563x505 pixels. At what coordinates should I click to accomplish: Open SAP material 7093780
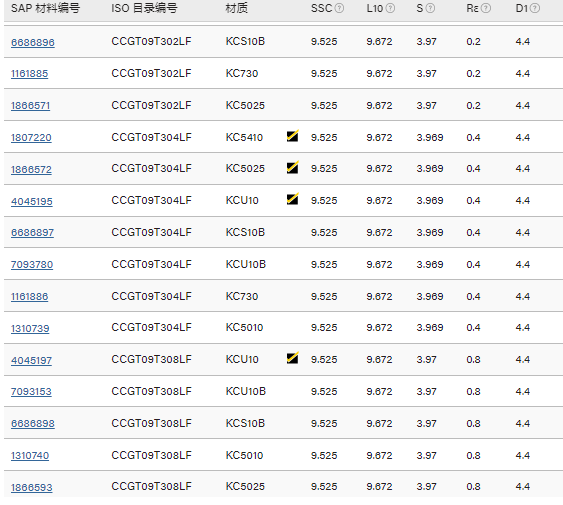pyautogui.click(x=32, y=265)
